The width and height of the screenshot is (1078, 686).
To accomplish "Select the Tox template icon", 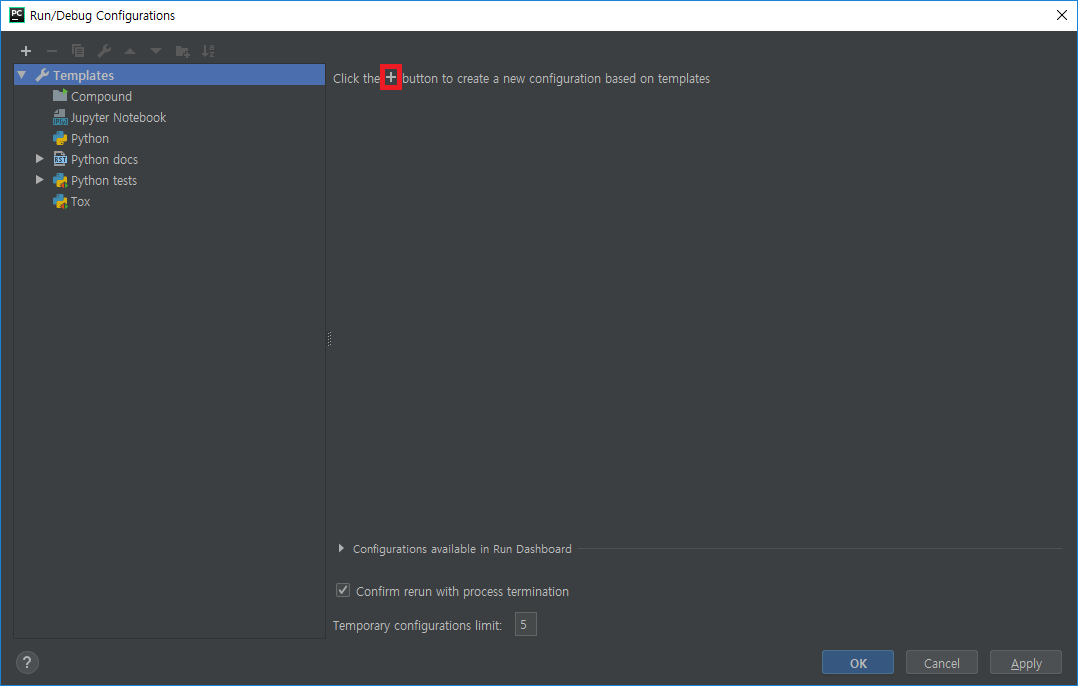I will pos(60,201).
